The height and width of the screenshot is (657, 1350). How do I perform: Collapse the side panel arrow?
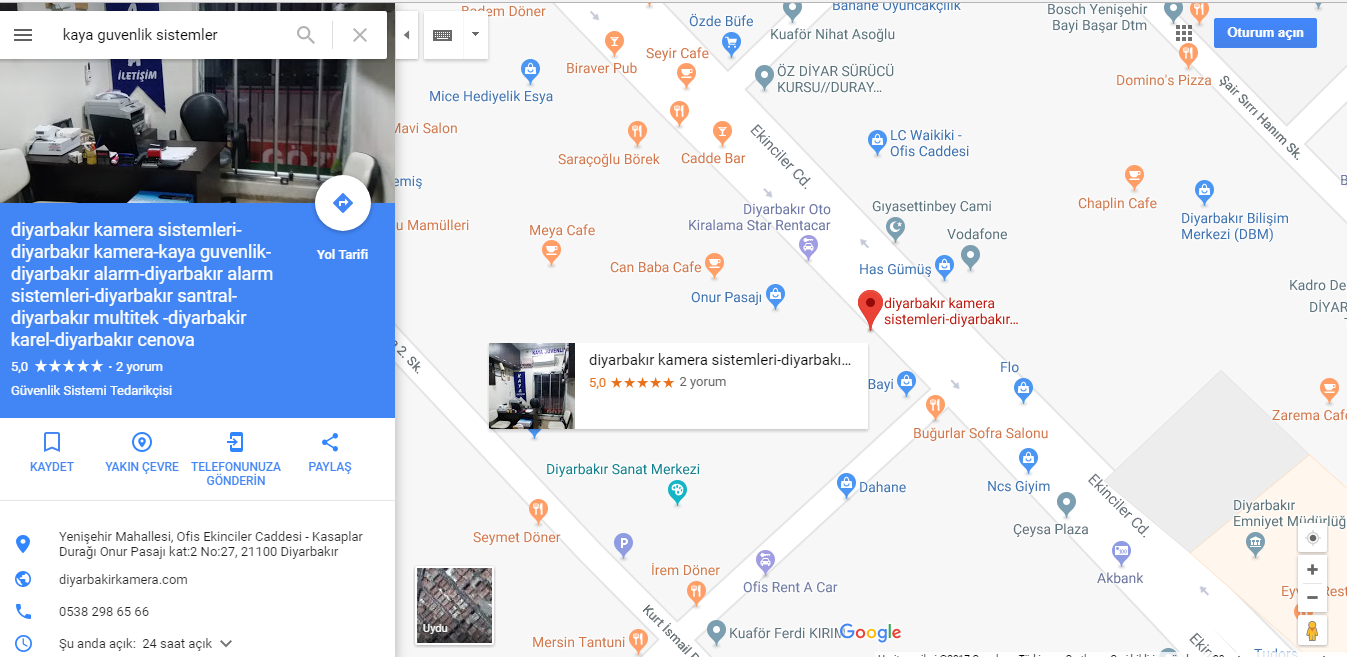coord(406,35)
